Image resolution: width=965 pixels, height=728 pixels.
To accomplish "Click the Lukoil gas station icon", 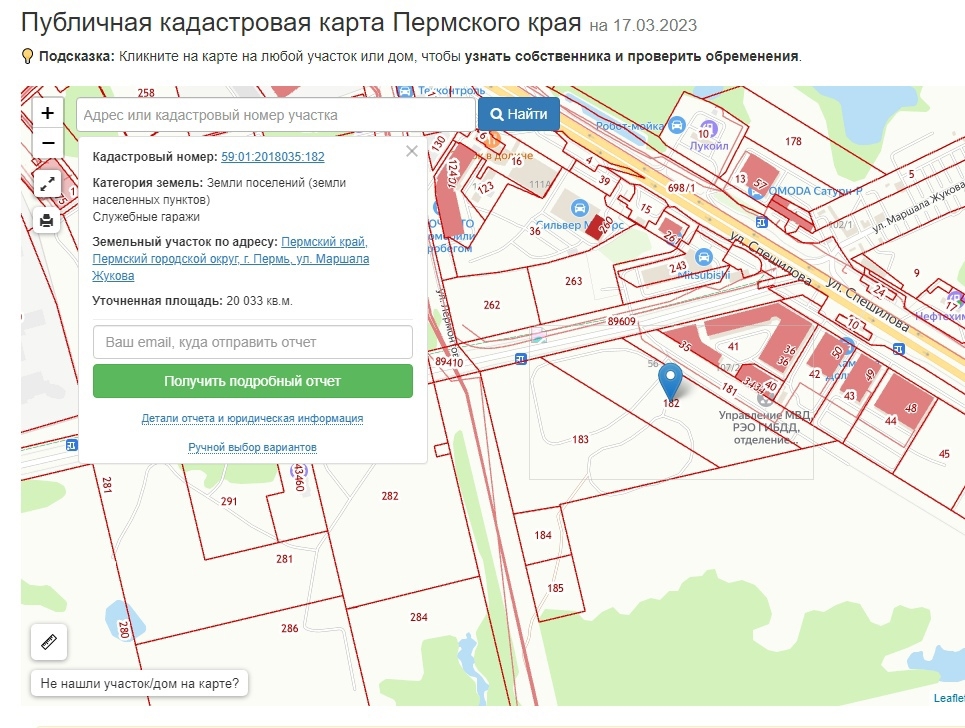I will click(708, 130).
